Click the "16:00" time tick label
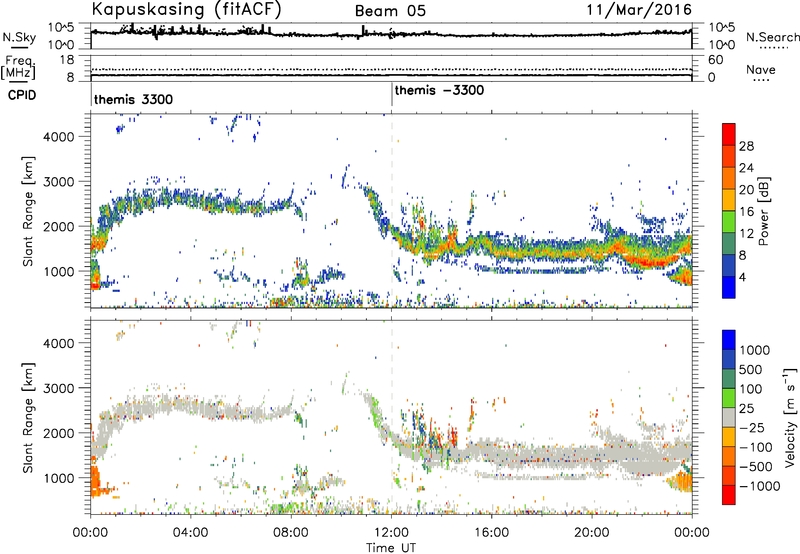The height and width of the screenshot is (554, 800). (491, 533)
